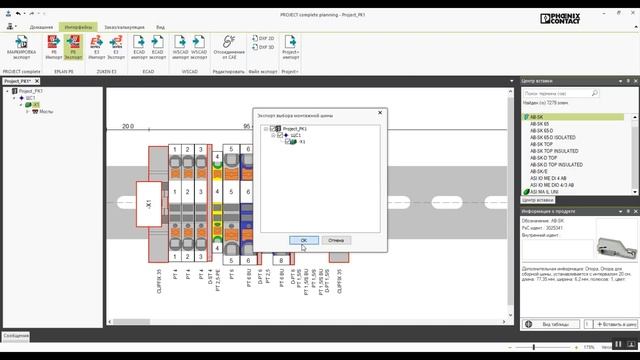Adjust the zoom slider in status bar
The height and width of the screenshot is (360, 640).
tap(533, 347)
